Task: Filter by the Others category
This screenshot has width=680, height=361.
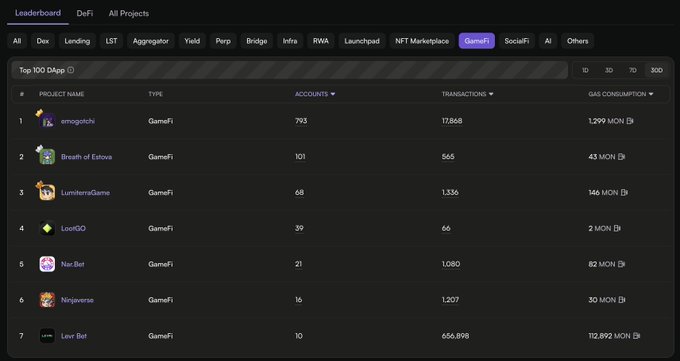Action: 578,41
